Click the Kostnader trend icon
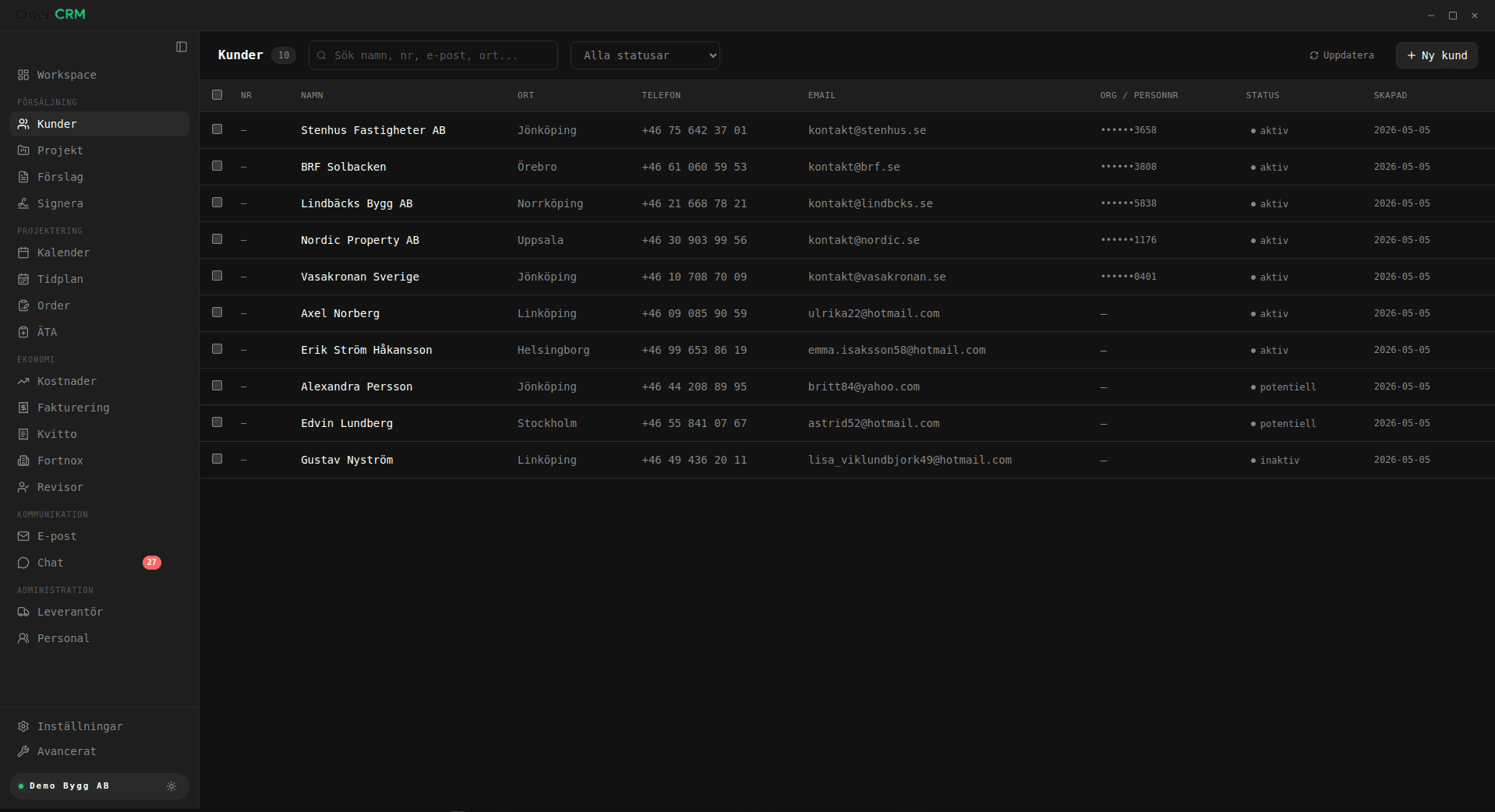The height and width of the screenshot is (812, 1495). point(23,381)
